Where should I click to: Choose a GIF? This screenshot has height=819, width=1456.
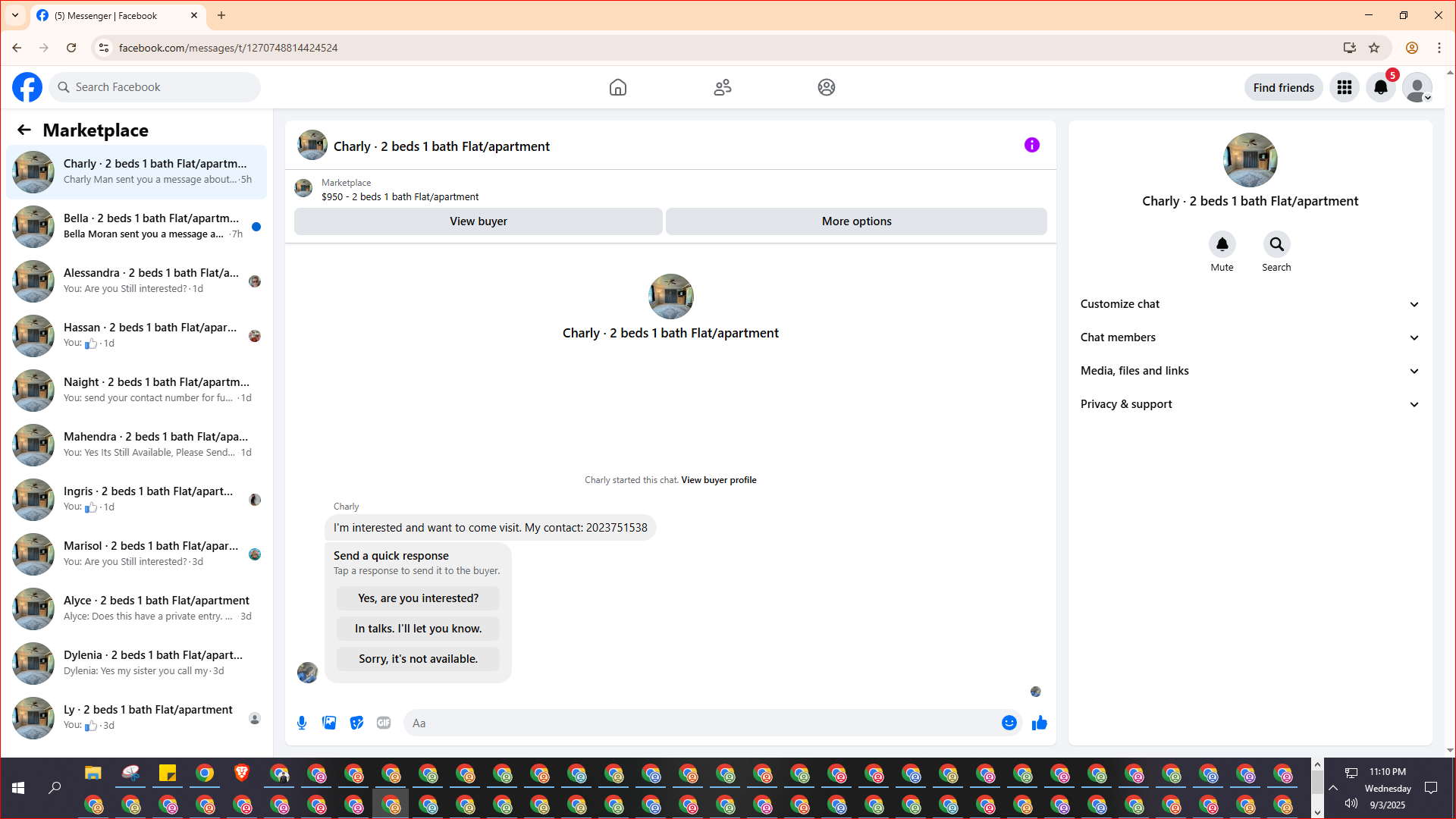(x=384, y=723)
